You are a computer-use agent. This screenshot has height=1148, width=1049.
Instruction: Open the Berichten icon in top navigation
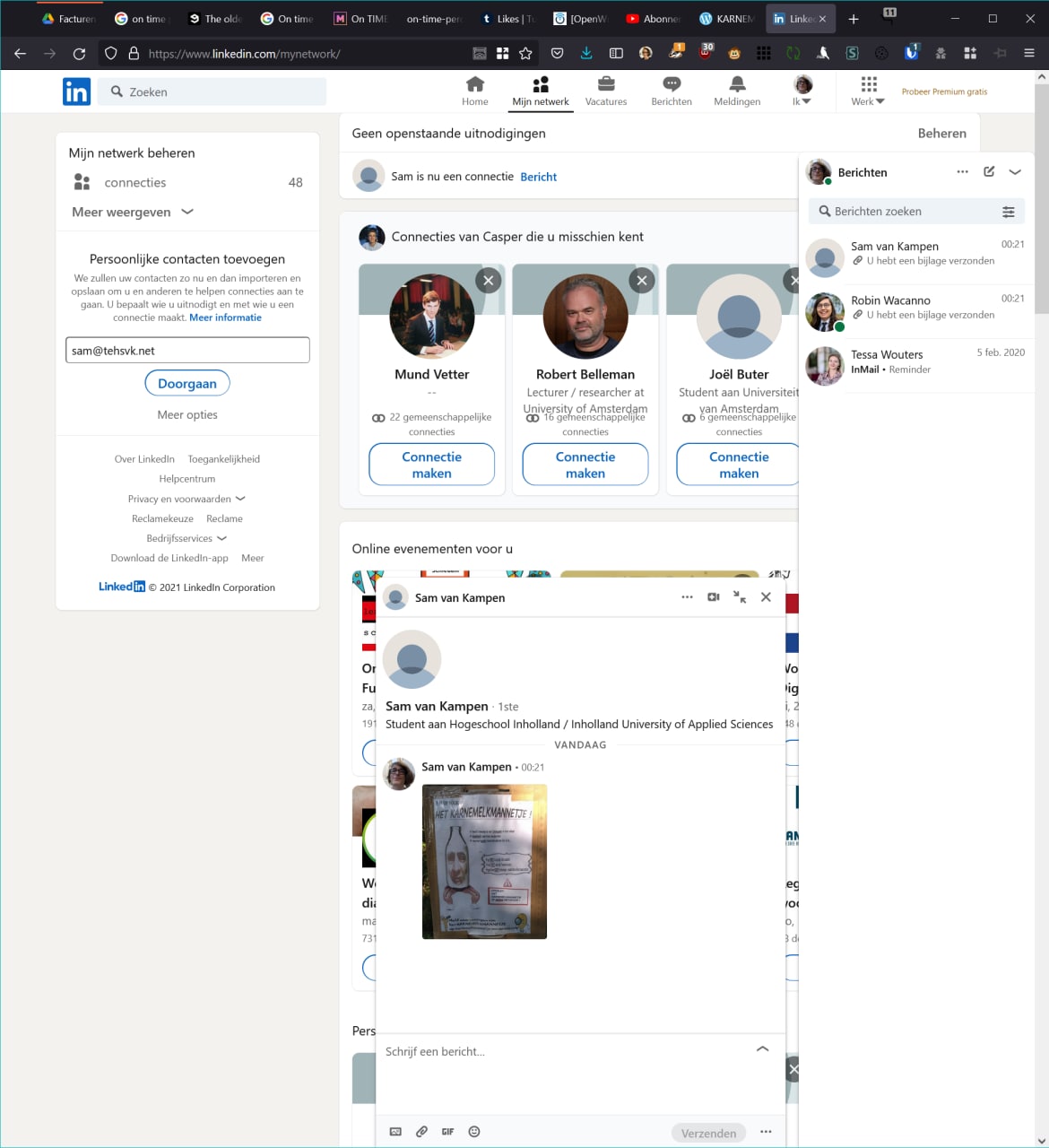[x=671, y=85]
